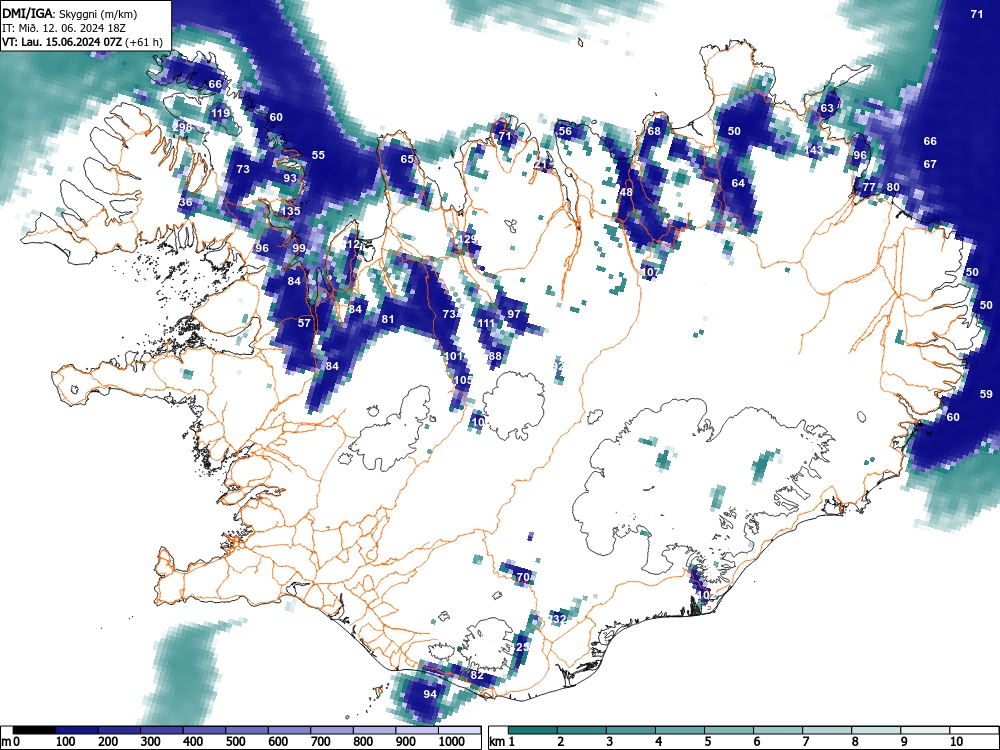Click the visibility value '81' on the map
This screenshot has width=1000, height=750.
click(x=388, y=319)
